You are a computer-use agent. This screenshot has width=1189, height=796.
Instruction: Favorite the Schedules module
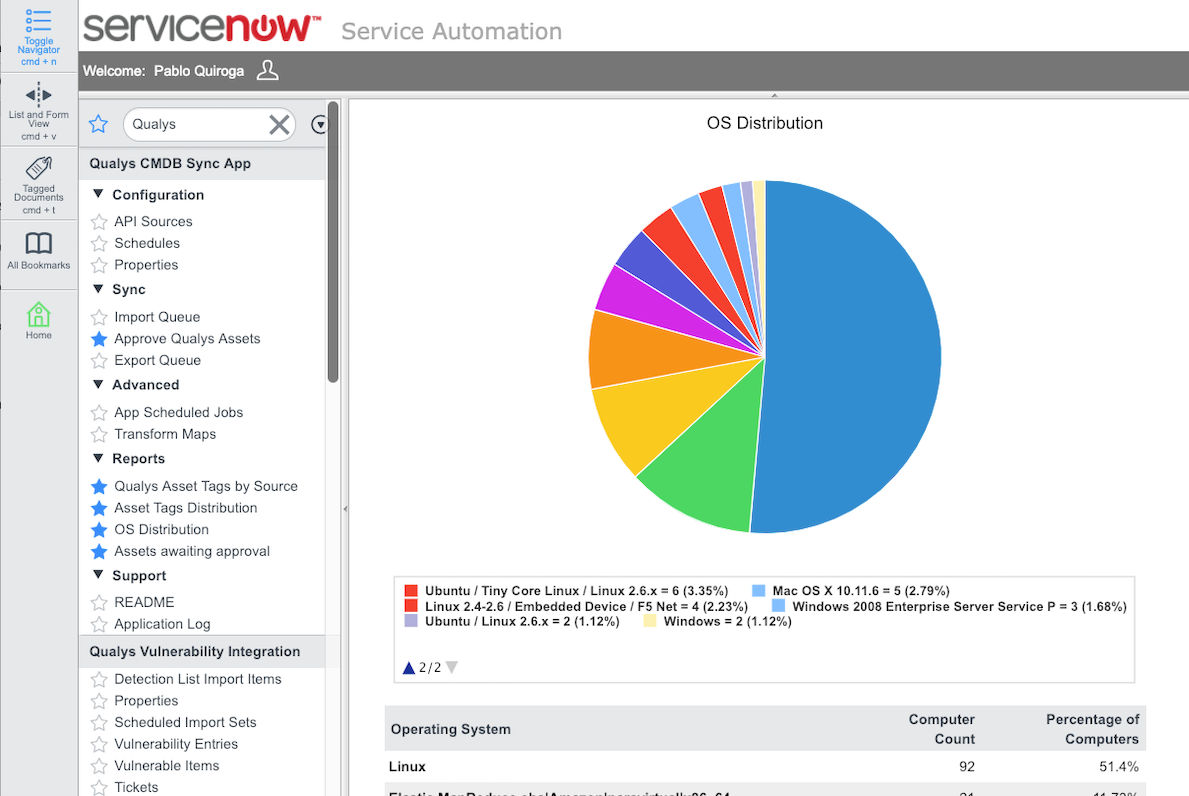click(99, 243)
